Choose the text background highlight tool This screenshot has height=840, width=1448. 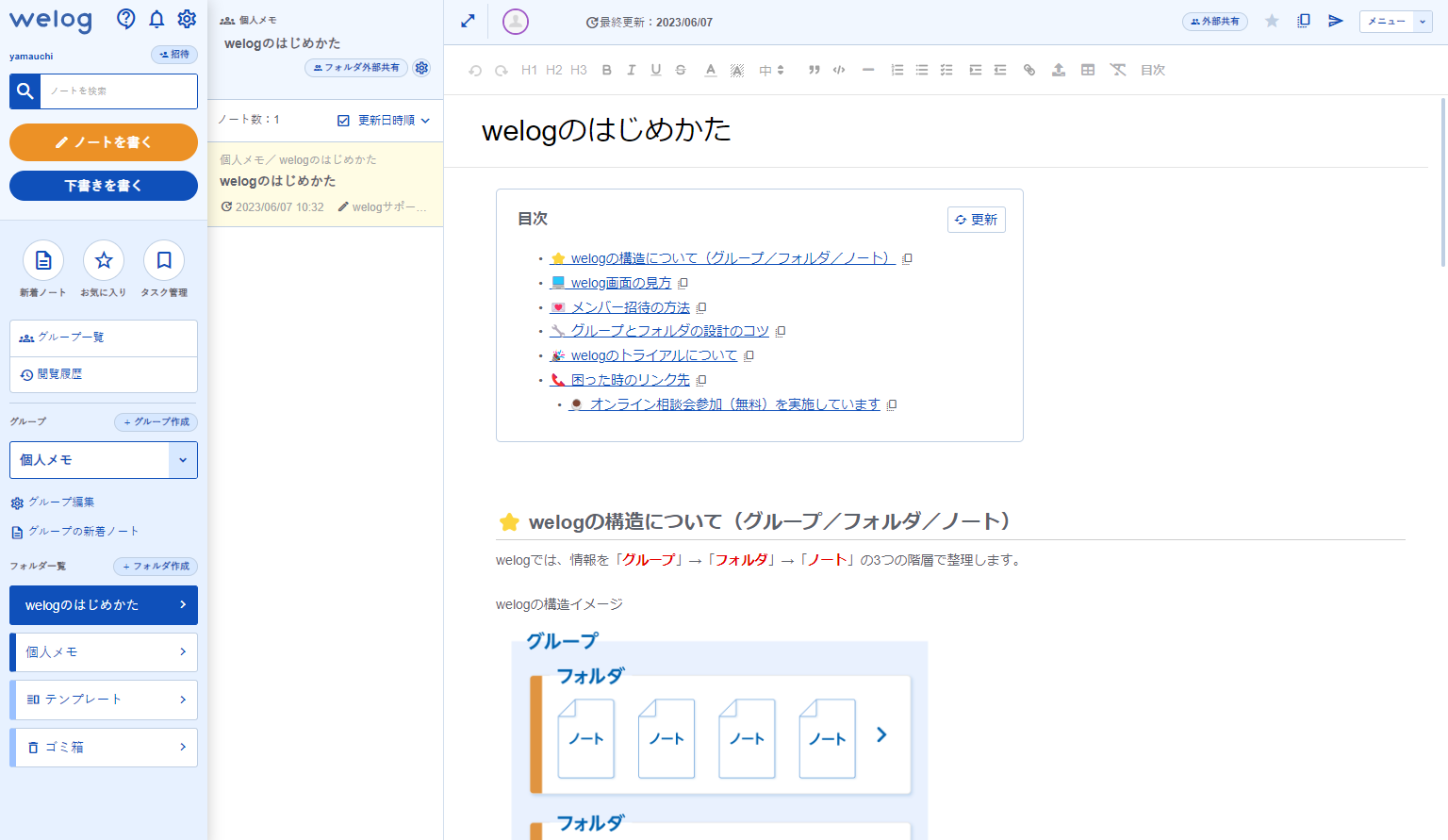[737, 70]
